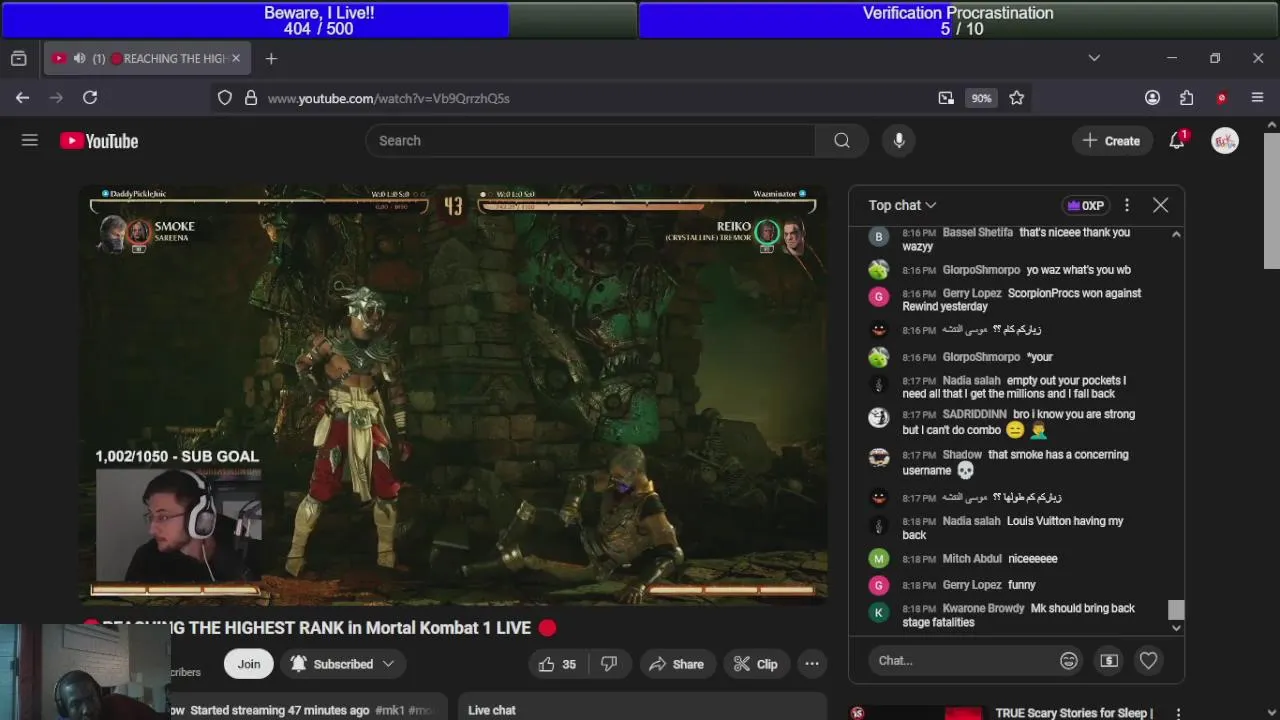The image size is (1280, 720).
Task: Click the Join membership button
Action: [249, 664]
